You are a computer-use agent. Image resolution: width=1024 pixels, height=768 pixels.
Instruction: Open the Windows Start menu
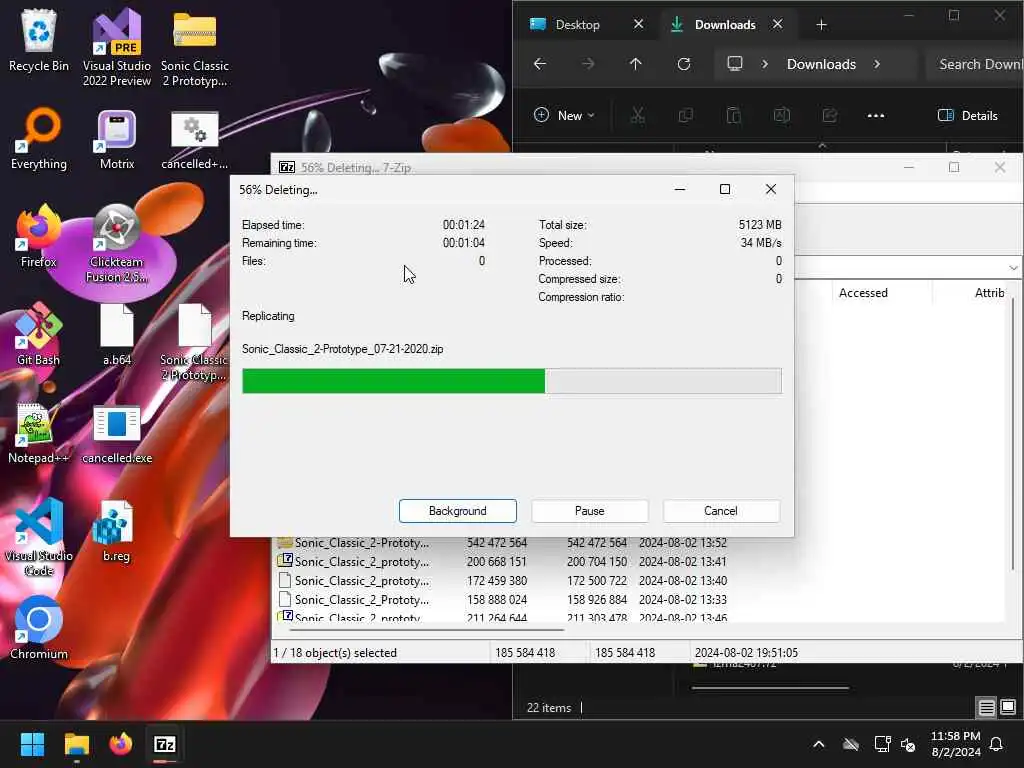pos(32,744)
